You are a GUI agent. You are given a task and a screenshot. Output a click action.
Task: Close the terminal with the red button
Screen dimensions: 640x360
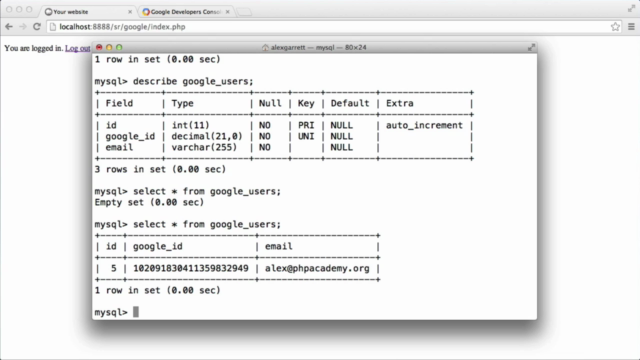coord(99,47)
